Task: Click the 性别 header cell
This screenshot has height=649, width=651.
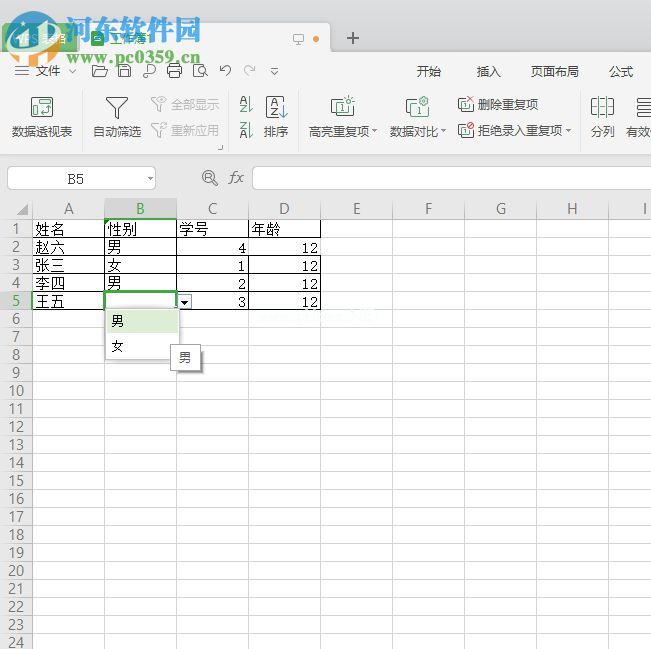Action: pyautogui.click(x=140, y=228)
